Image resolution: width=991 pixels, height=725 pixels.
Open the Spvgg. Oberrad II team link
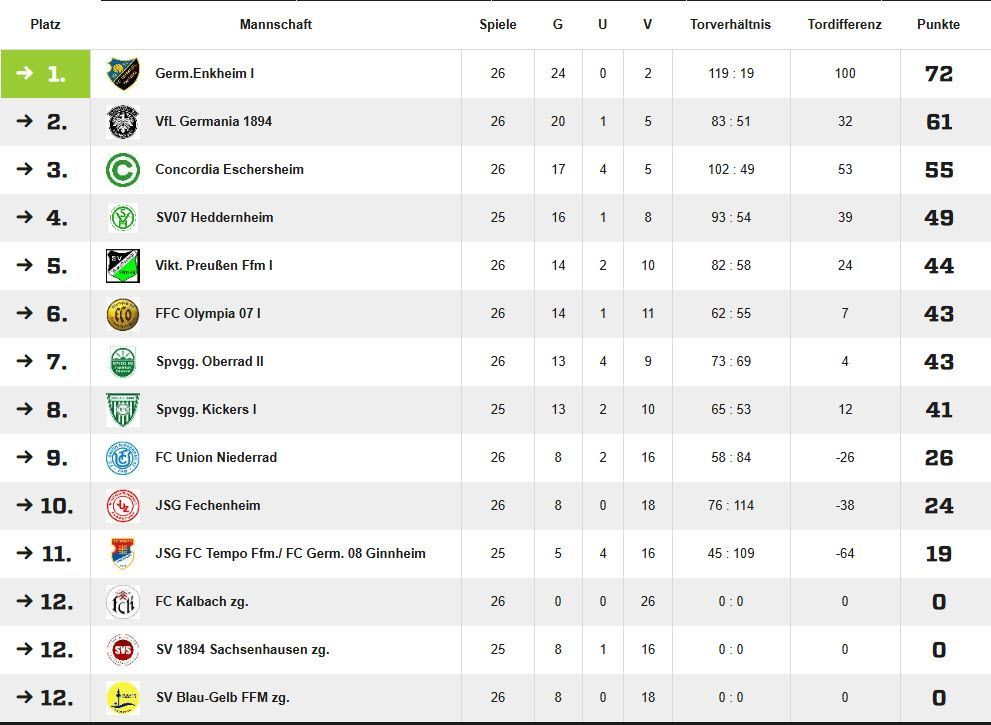pyautogui.click(x=209, y=361)
